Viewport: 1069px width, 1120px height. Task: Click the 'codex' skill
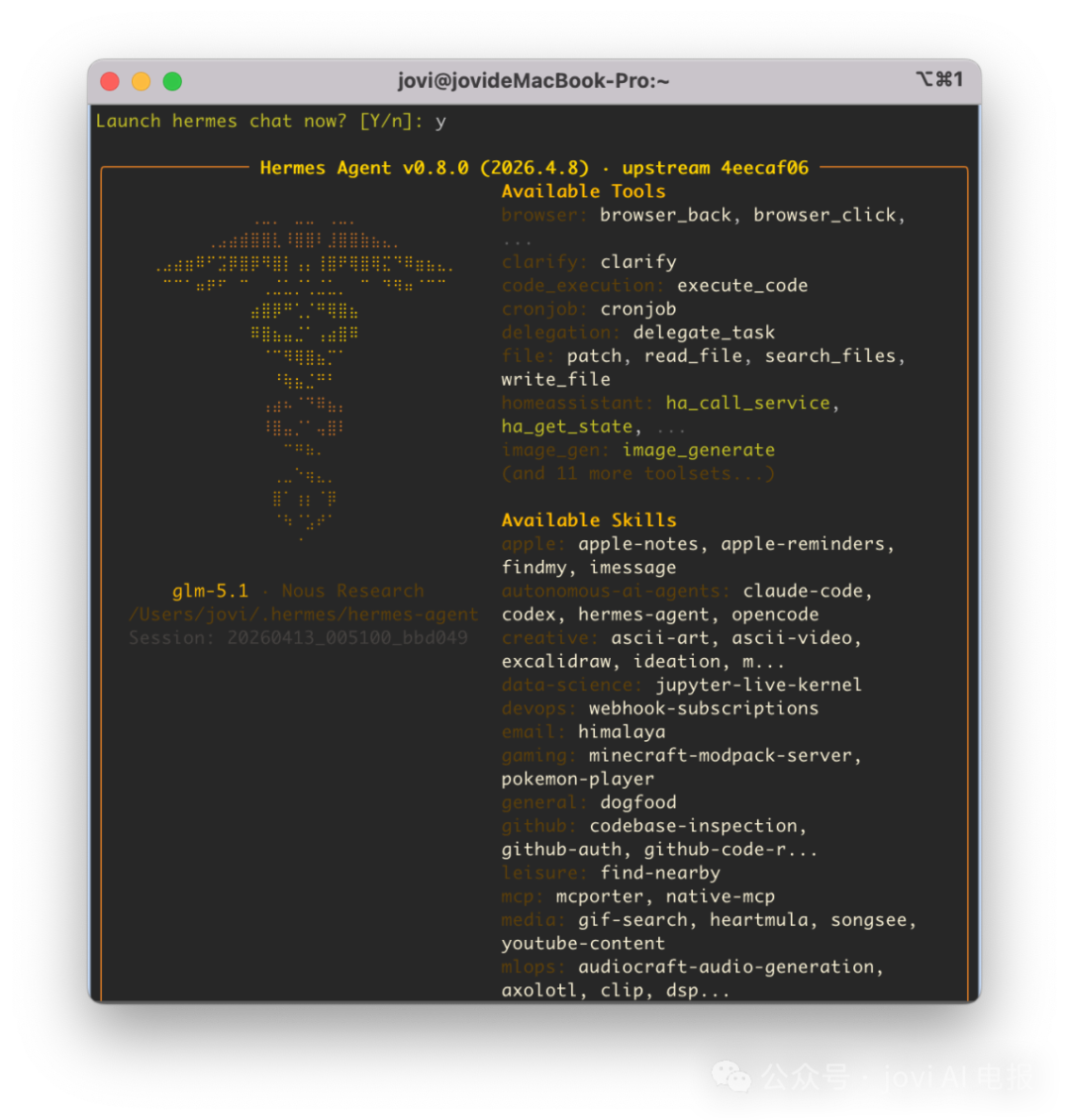coord(529,614)
